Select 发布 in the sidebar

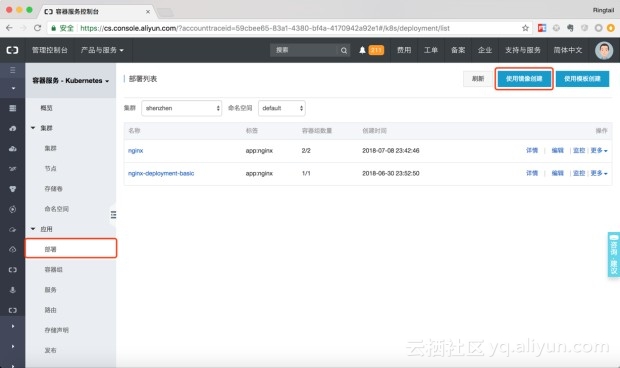[50, 350]
